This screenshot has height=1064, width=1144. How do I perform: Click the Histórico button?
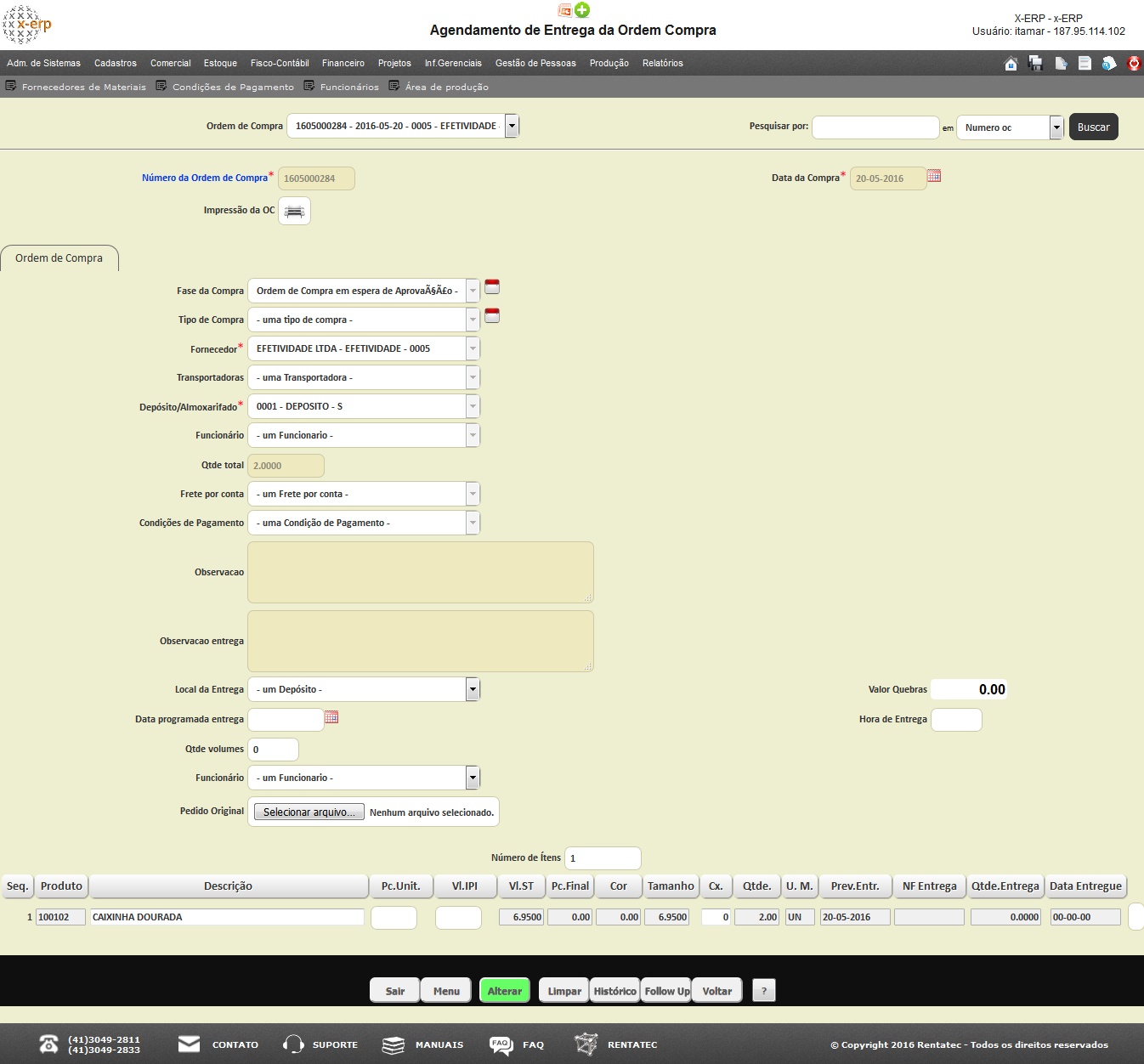coord(615,991)
